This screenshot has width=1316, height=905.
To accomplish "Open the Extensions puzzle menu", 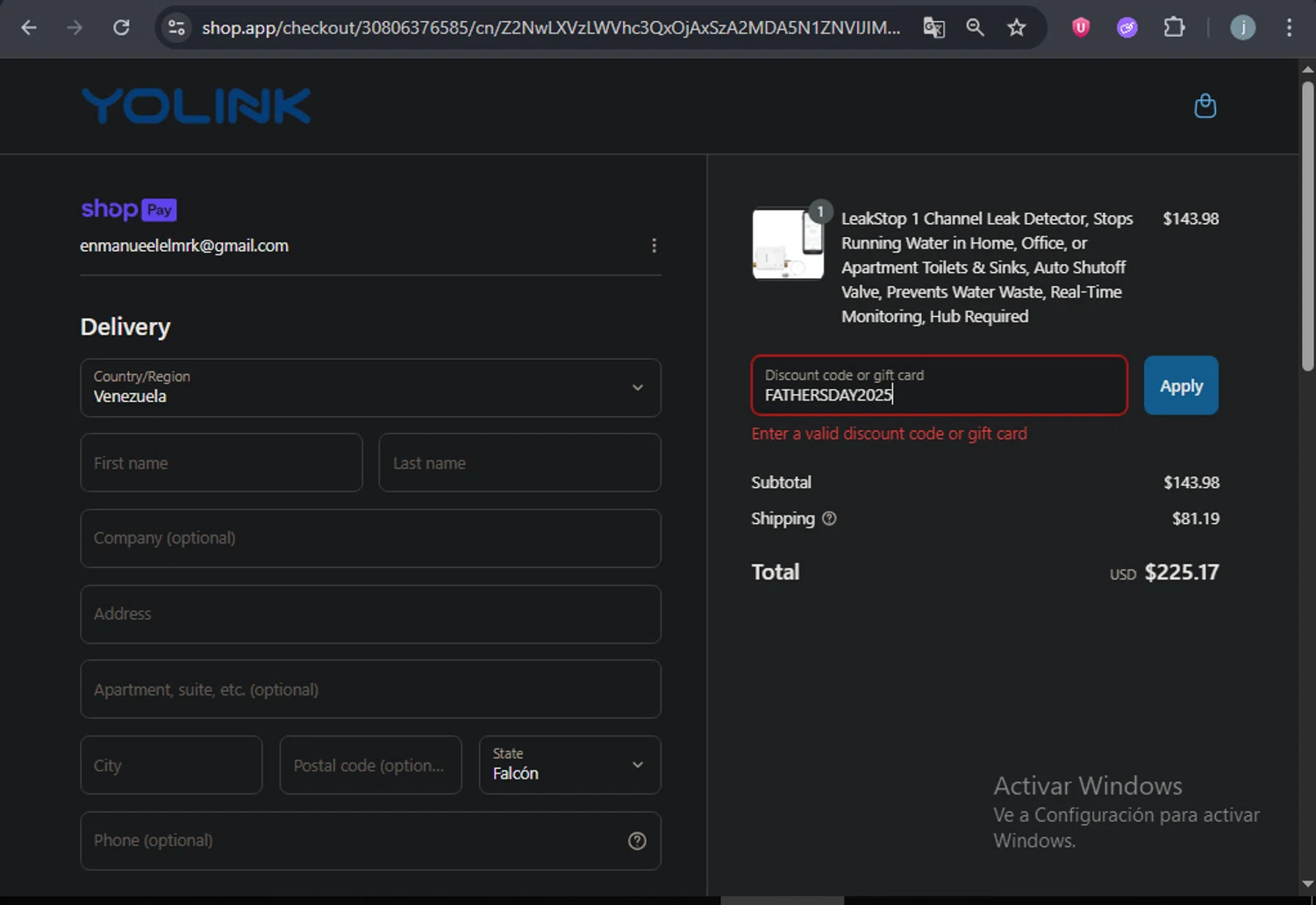I will (1174, 28).
